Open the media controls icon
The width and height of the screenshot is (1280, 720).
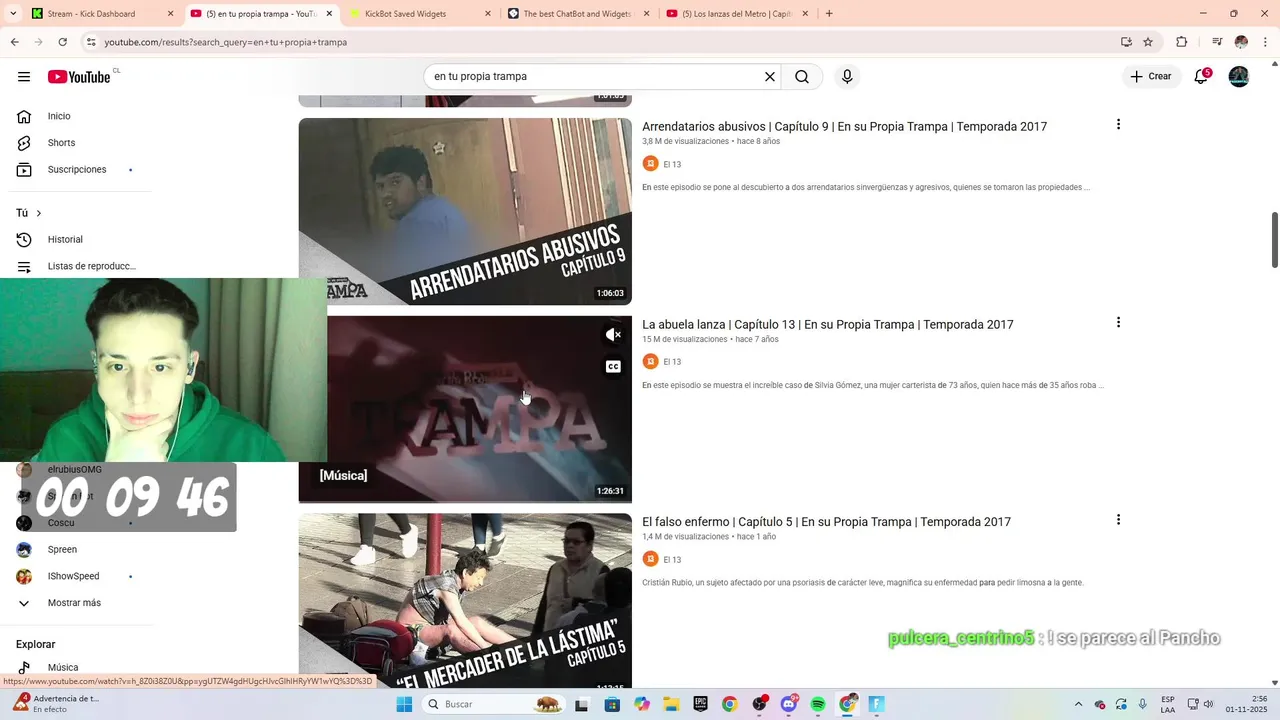pyautogui.click(x=1217, y=42)
